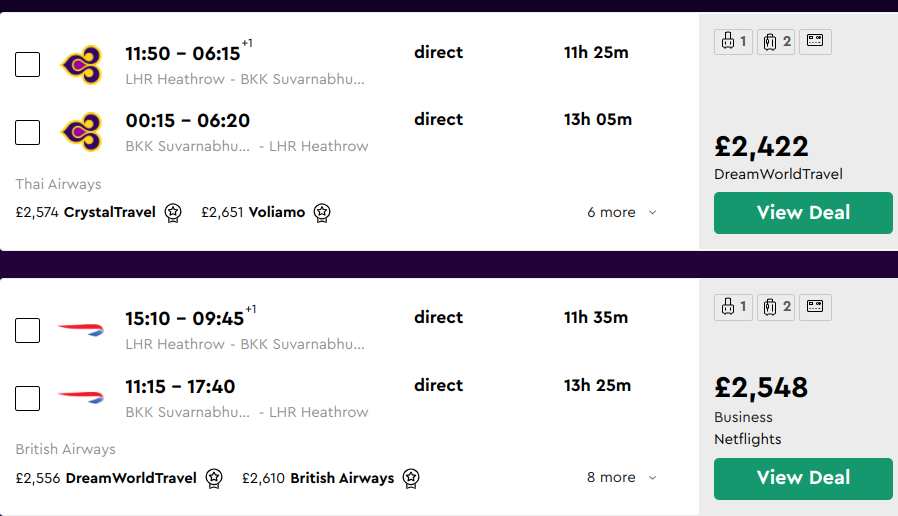This screenshot has height=516, width=898.
Task: Tick checkbox for 00:15 return flight
Action: tap(28, 132)
